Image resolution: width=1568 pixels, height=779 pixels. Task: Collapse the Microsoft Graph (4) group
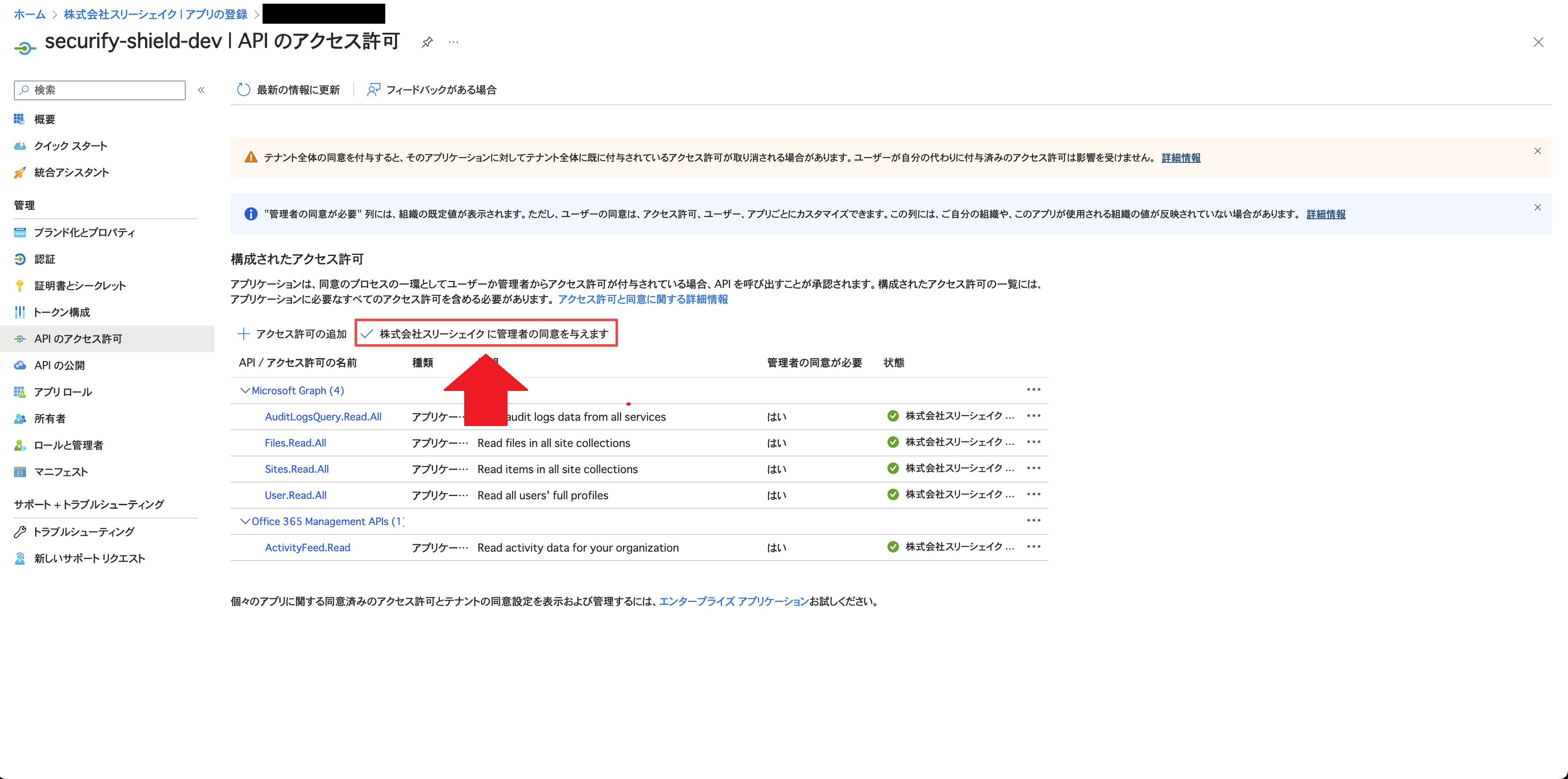245,391
